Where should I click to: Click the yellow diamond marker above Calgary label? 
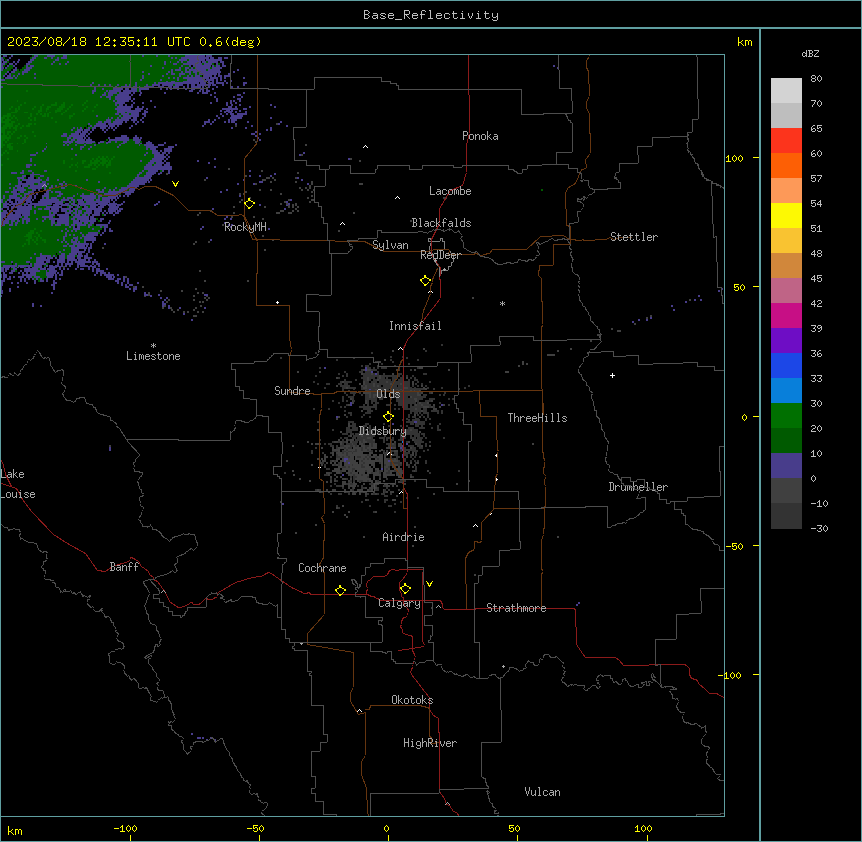[405, 589]
